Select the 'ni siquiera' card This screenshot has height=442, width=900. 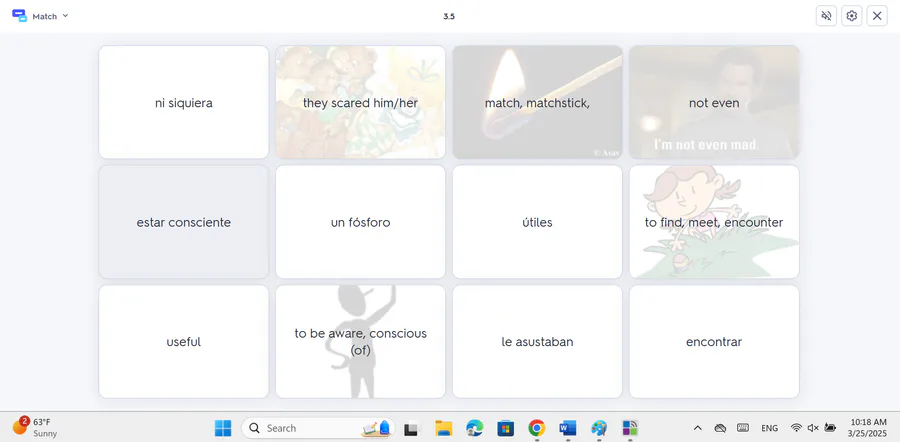[184, 102]
